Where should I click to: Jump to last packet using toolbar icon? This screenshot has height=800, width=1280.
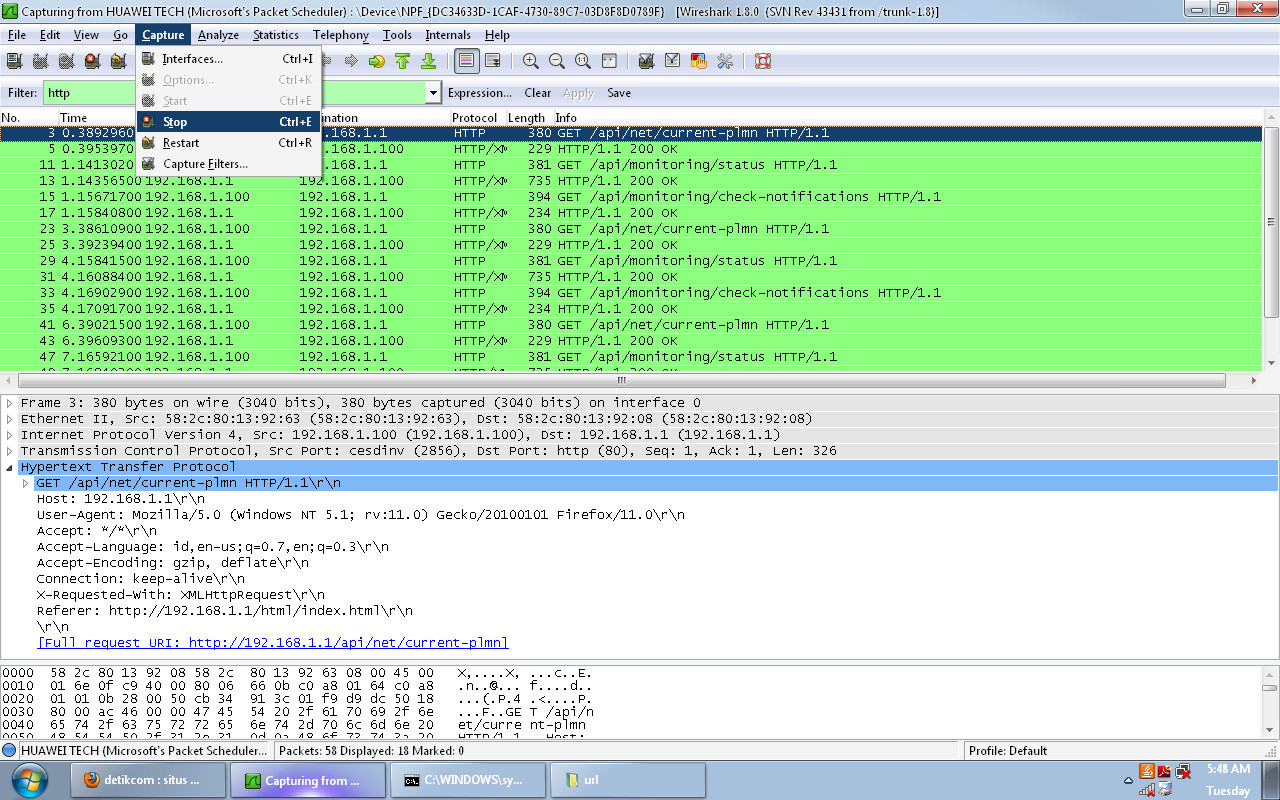coord(429,61)
